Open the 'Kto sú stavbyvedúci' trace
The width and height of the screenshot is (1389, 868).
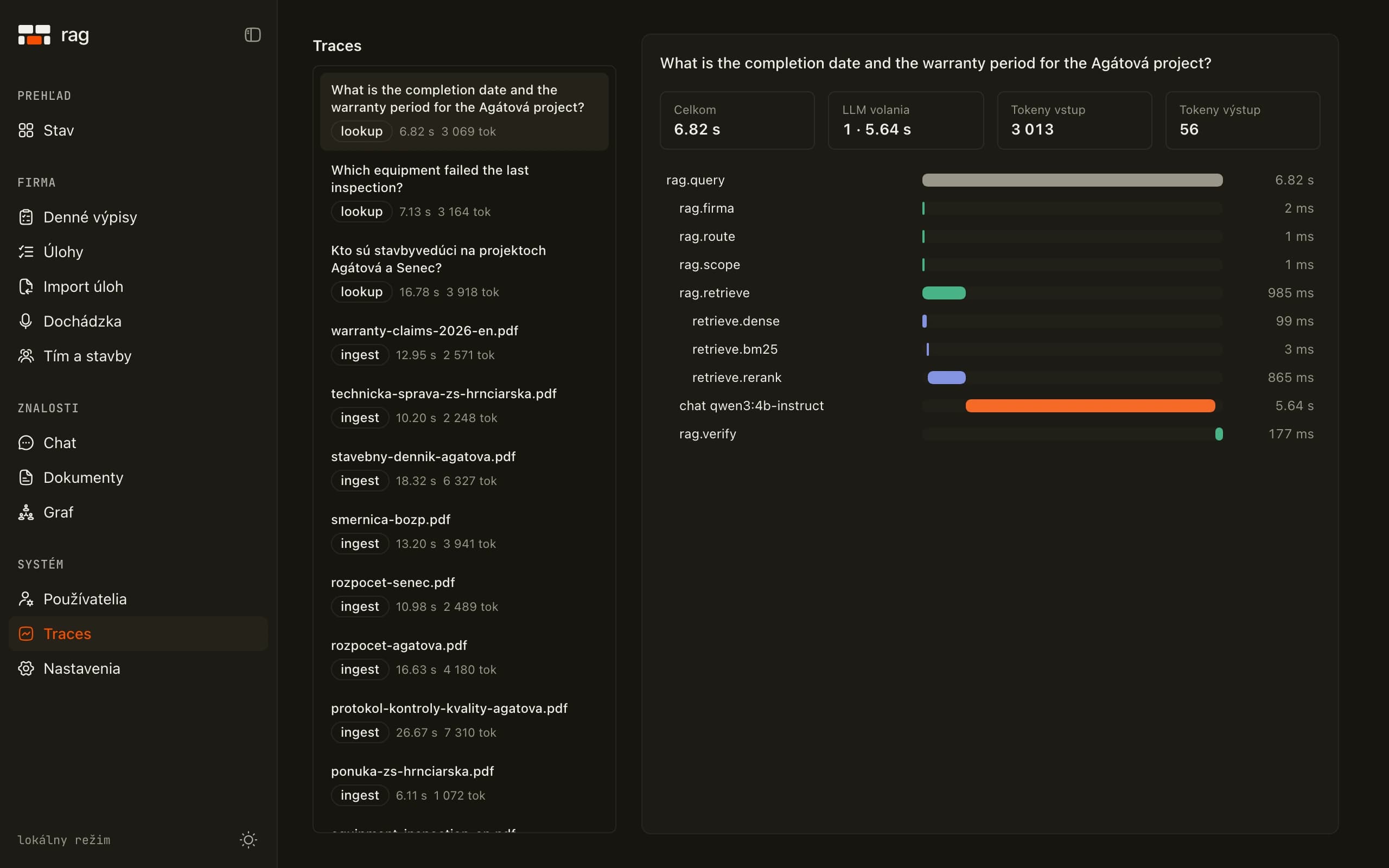[x=464, y=272]
